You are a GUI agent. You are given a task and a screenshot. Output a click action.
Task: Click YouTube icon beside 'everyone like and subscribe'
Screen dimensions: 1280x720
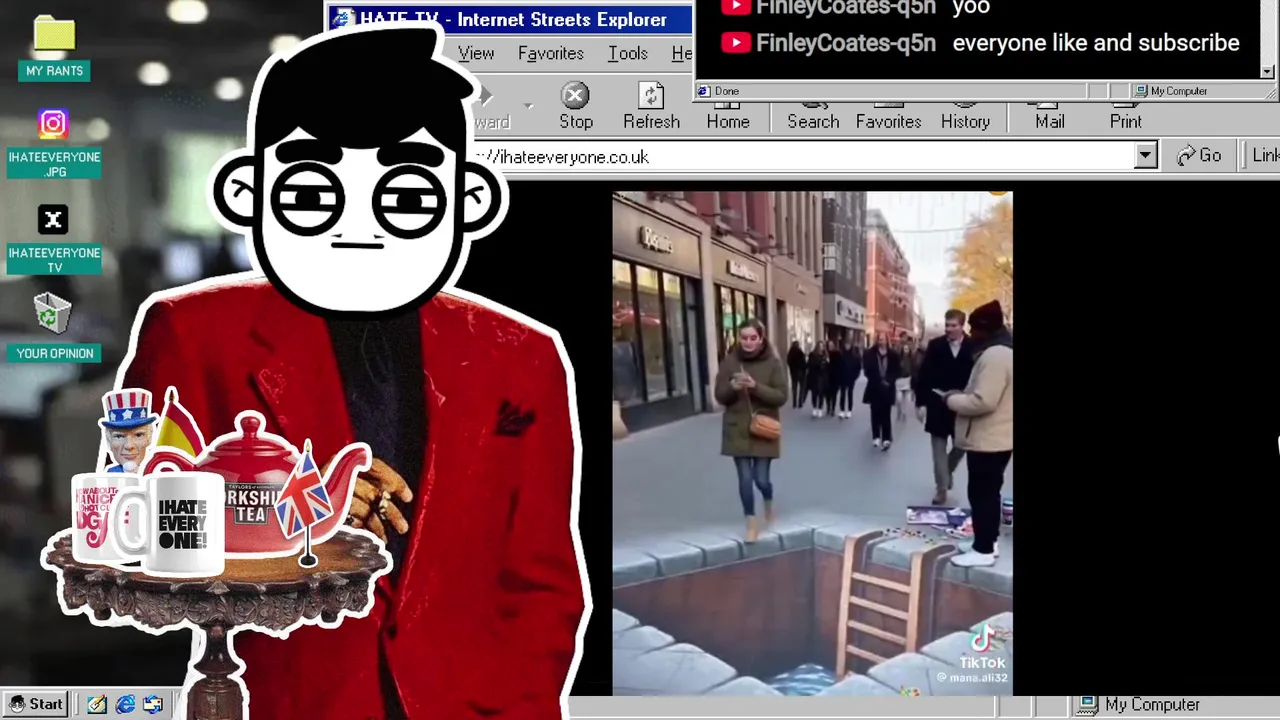click(735, 43)
